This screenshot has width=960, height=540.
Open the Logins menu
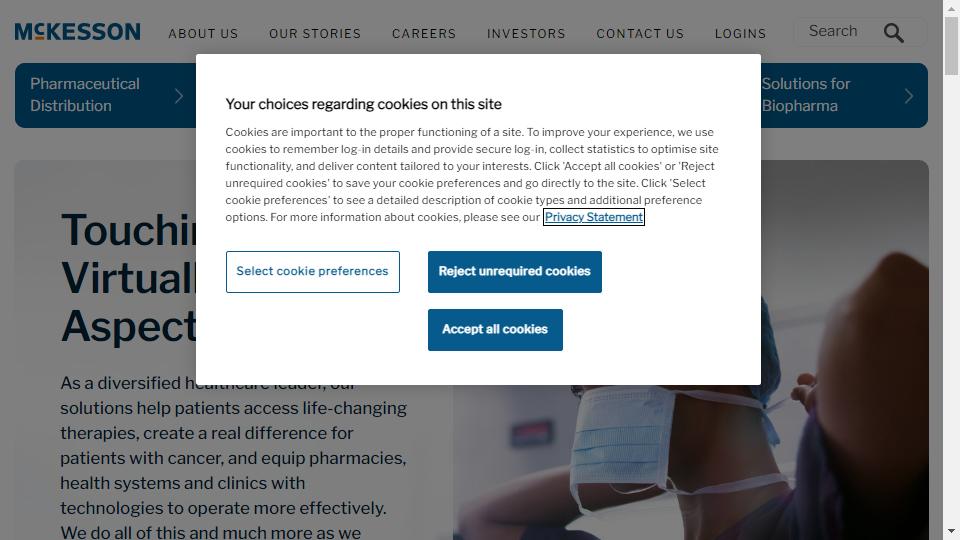pyautogui.click(x=740, y=34)
